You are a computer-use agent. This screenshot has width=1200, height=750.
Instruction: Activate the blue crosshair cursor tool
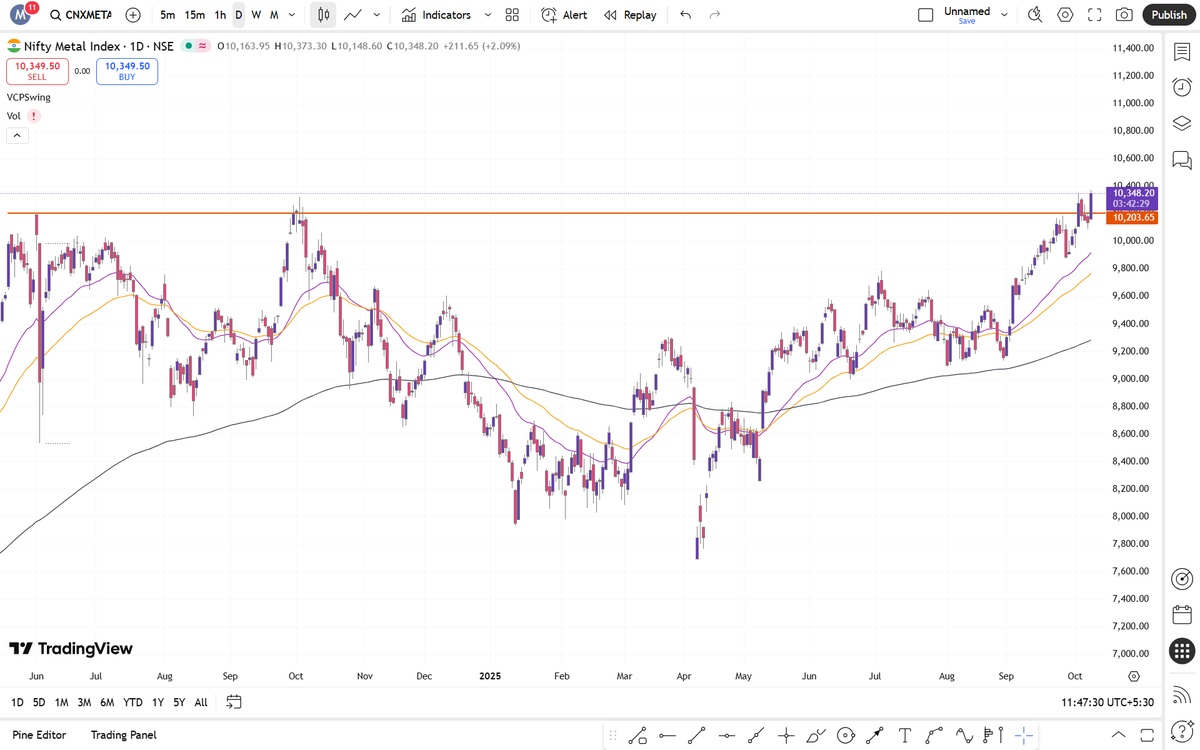(x=1024, y=735)
